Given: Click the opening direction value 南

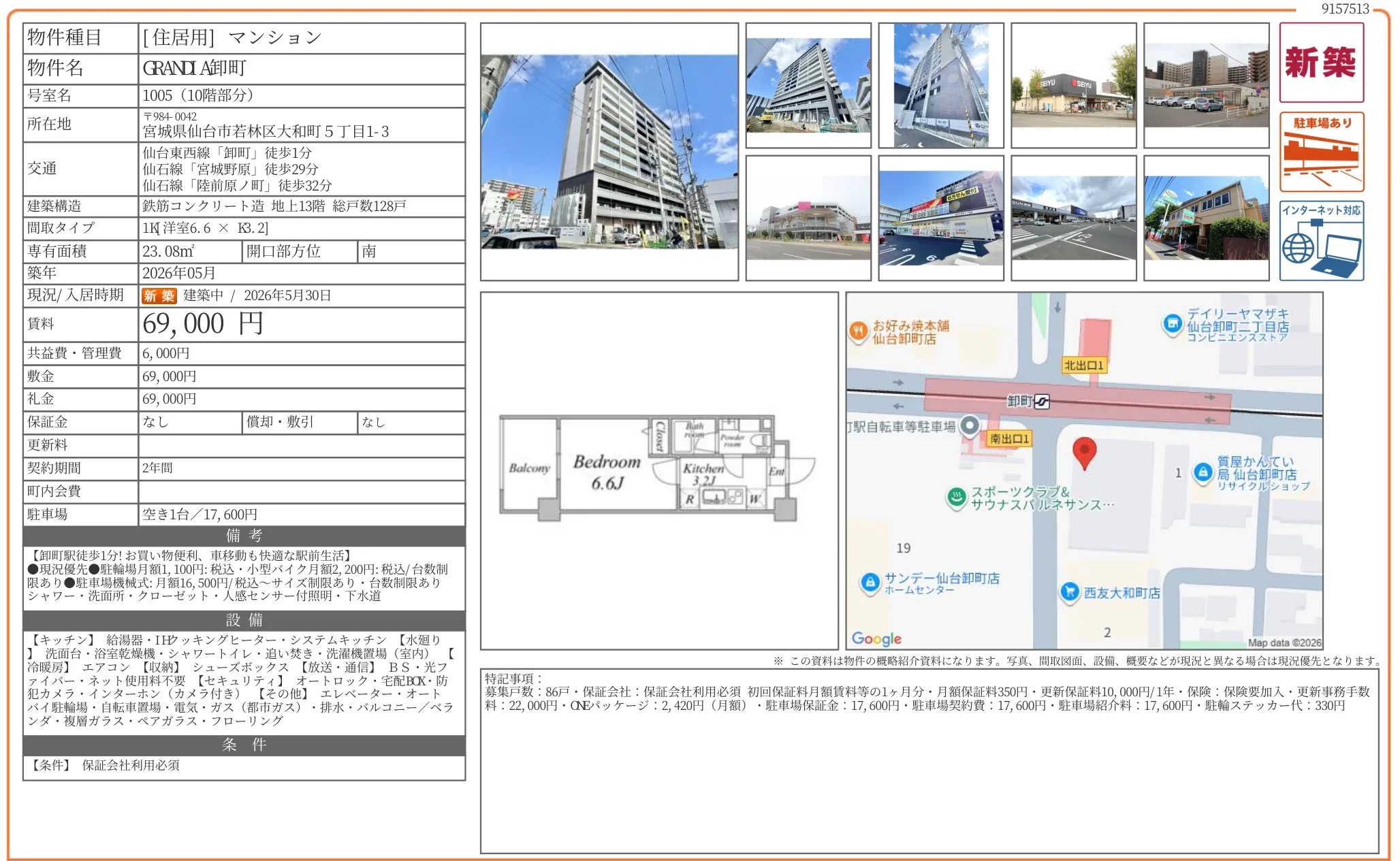Looking at the screenshot, I should coord(369,251).
